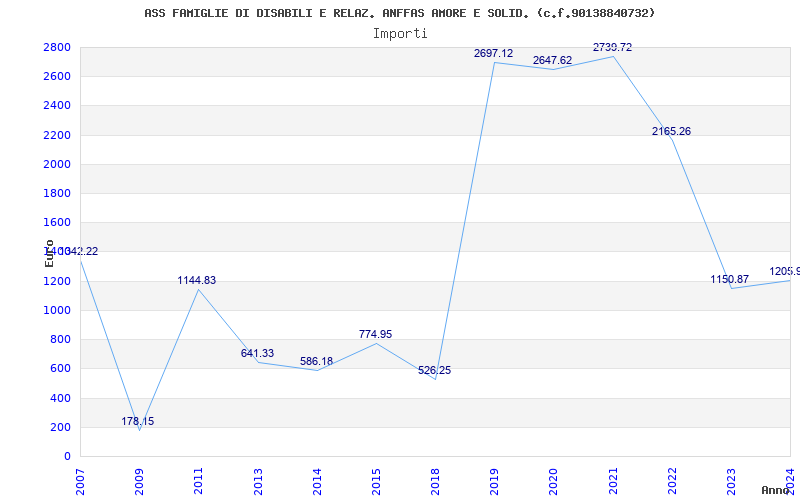
Task: Click the 774.95 data label
Action: point(376,334)
